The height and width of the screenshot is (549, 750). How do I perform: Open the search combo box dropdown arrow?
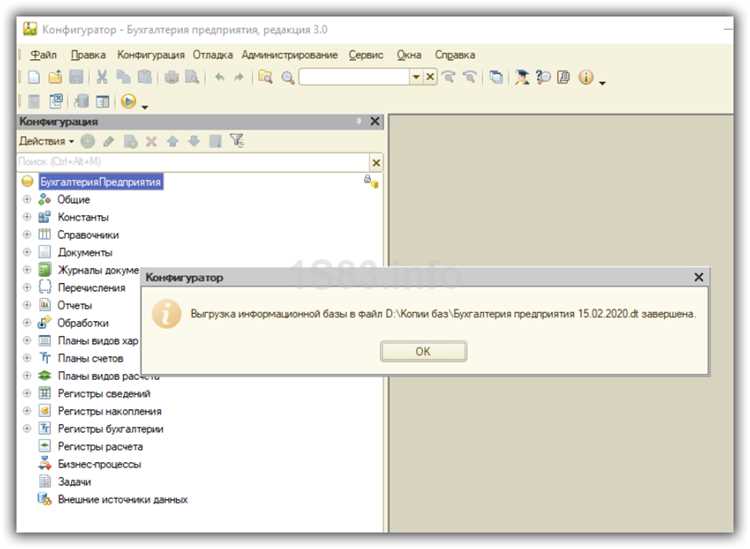(x=416, y=77)
